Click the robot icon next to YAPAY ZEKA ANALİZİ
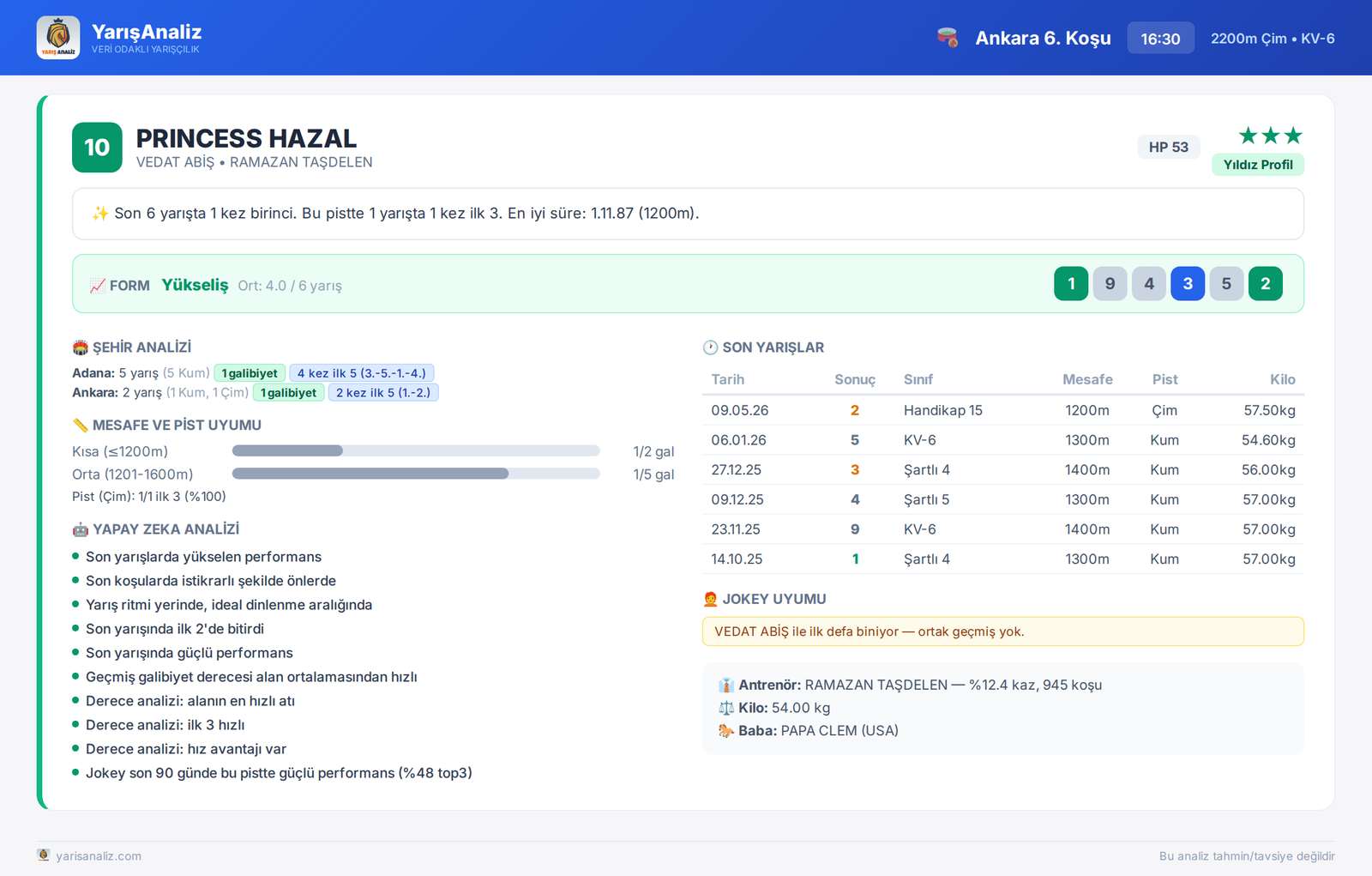The width and height of the screenshot is (1372, 876). [81, 529]
